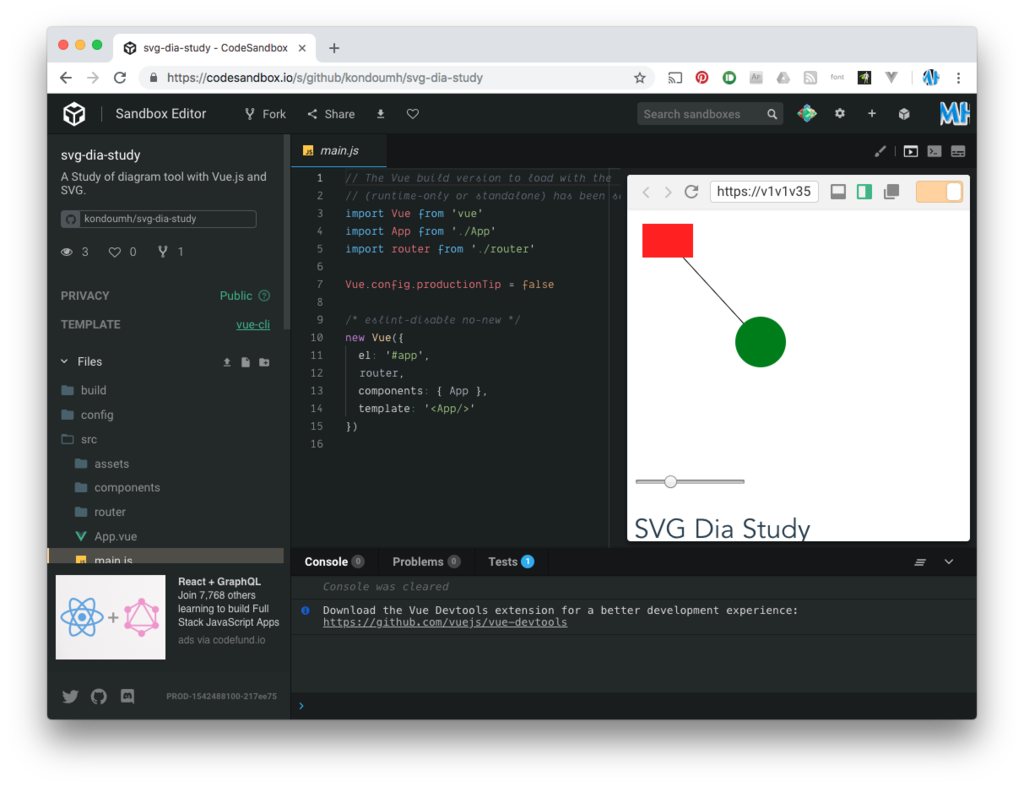Image resolution: width=1024 pixels, height=787 pixels.
Task: Open the MH user avatar menu
Action: click(954, 114)
